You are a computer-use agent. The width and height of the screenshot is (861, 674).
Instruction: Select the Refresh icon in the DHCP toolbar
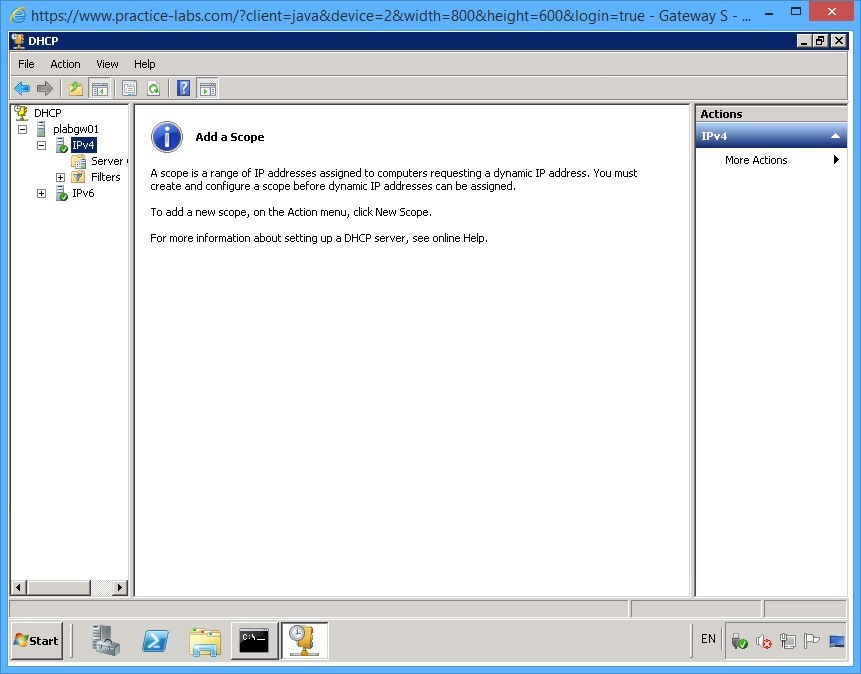tap(153, 88)
